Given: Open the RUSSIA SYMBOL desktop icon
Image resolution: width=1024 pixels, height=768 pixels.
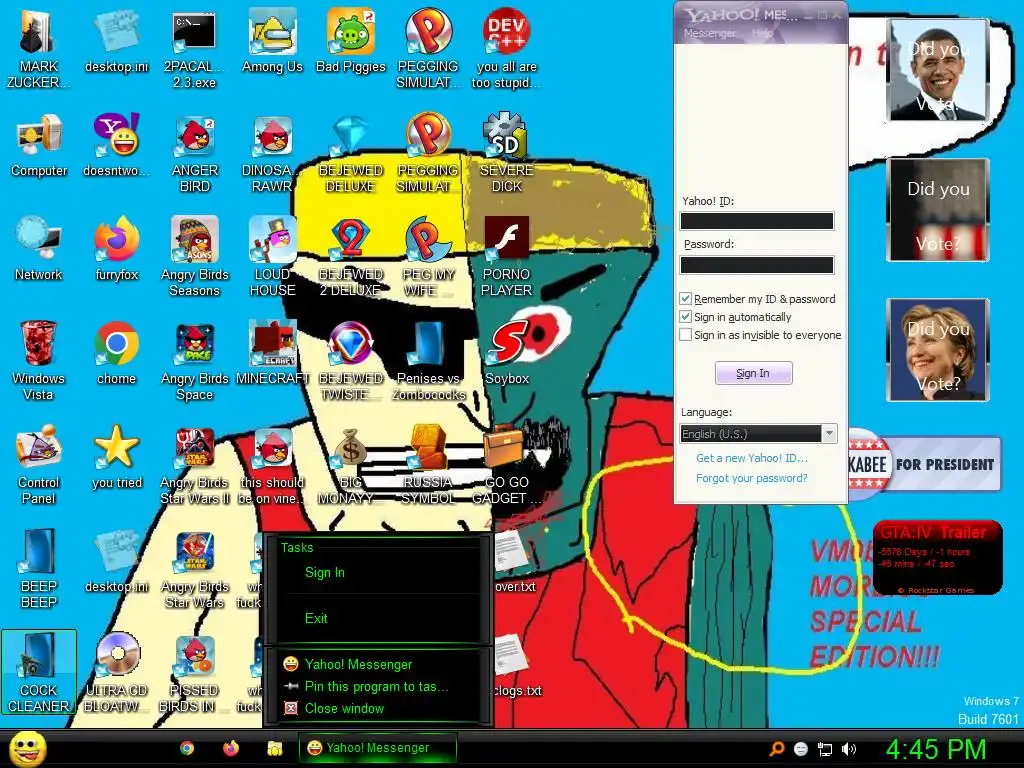Looking at the screenshot, I should click(x=428, y=464).
